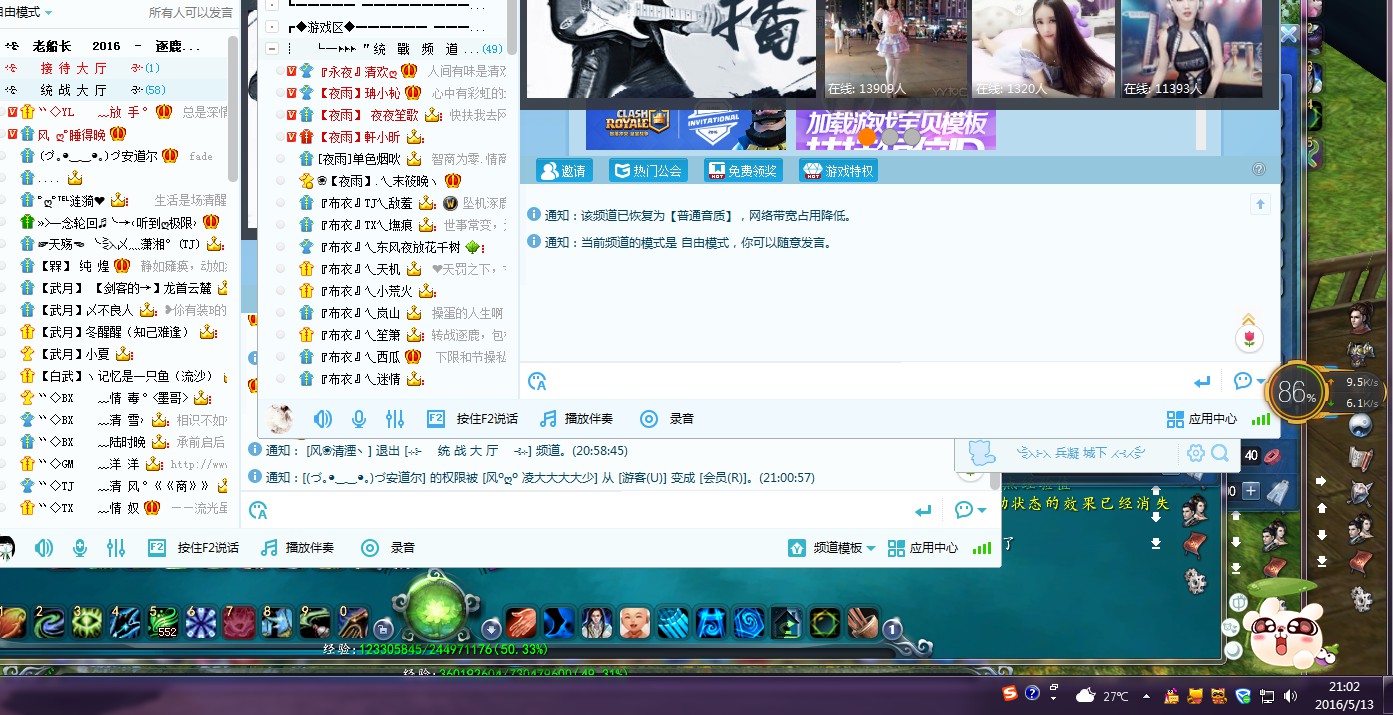Use the game skill in slot 5

click(163, 622)
